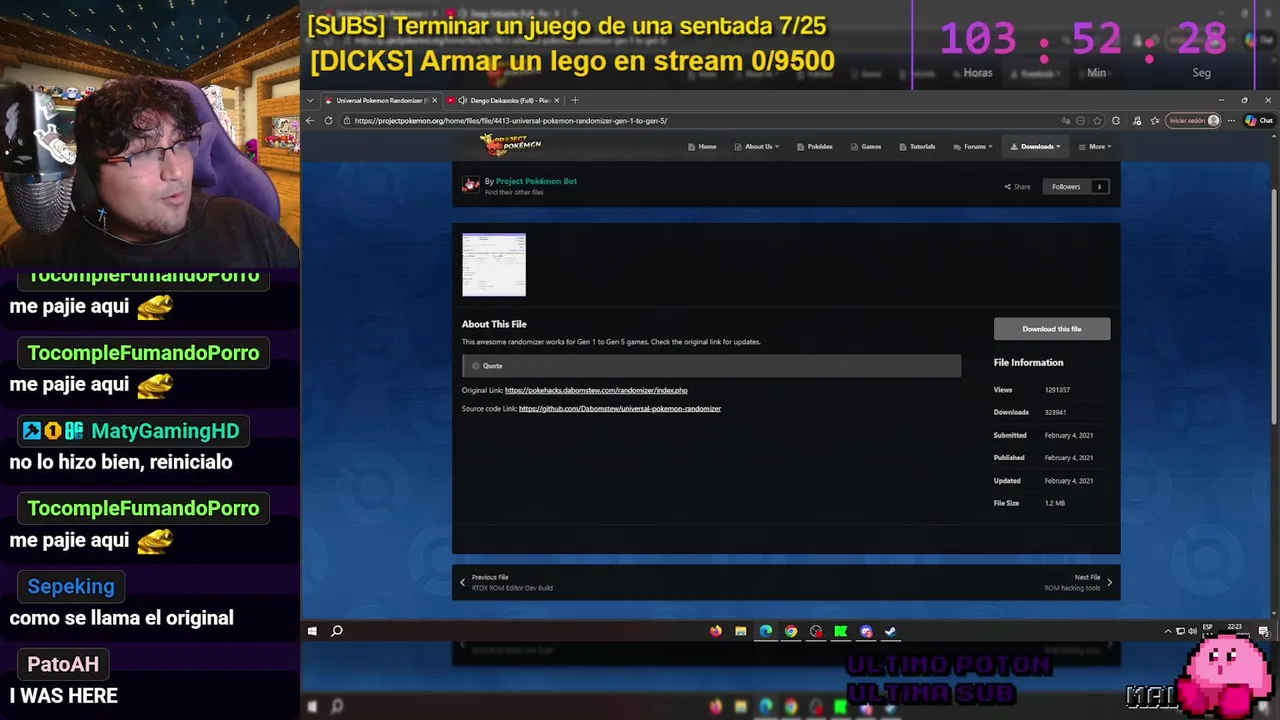Click the translate page icon in address bar

tap(1066, 121)
